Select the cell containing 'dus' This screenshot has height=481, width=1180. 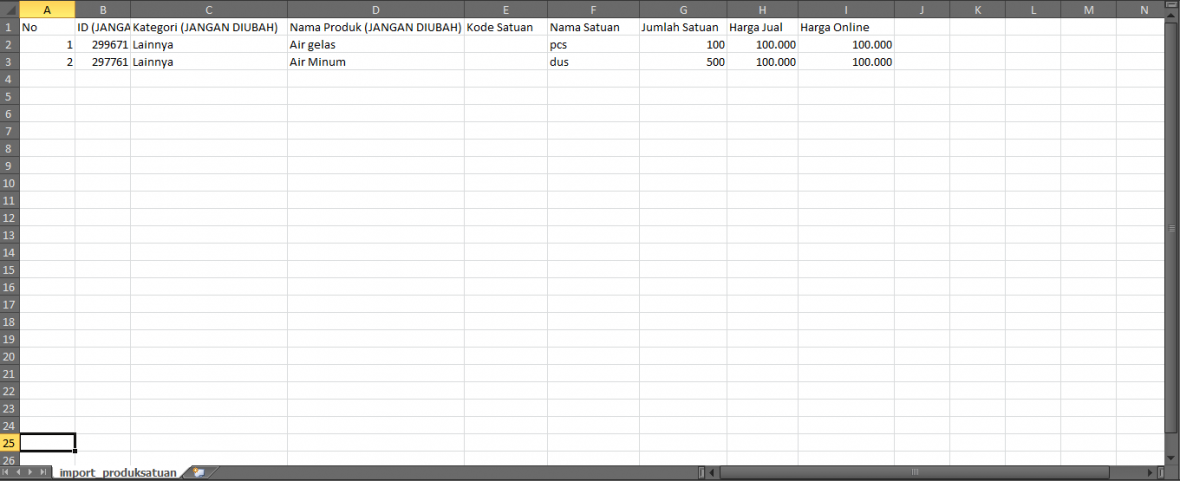click(x=593, y=62)
